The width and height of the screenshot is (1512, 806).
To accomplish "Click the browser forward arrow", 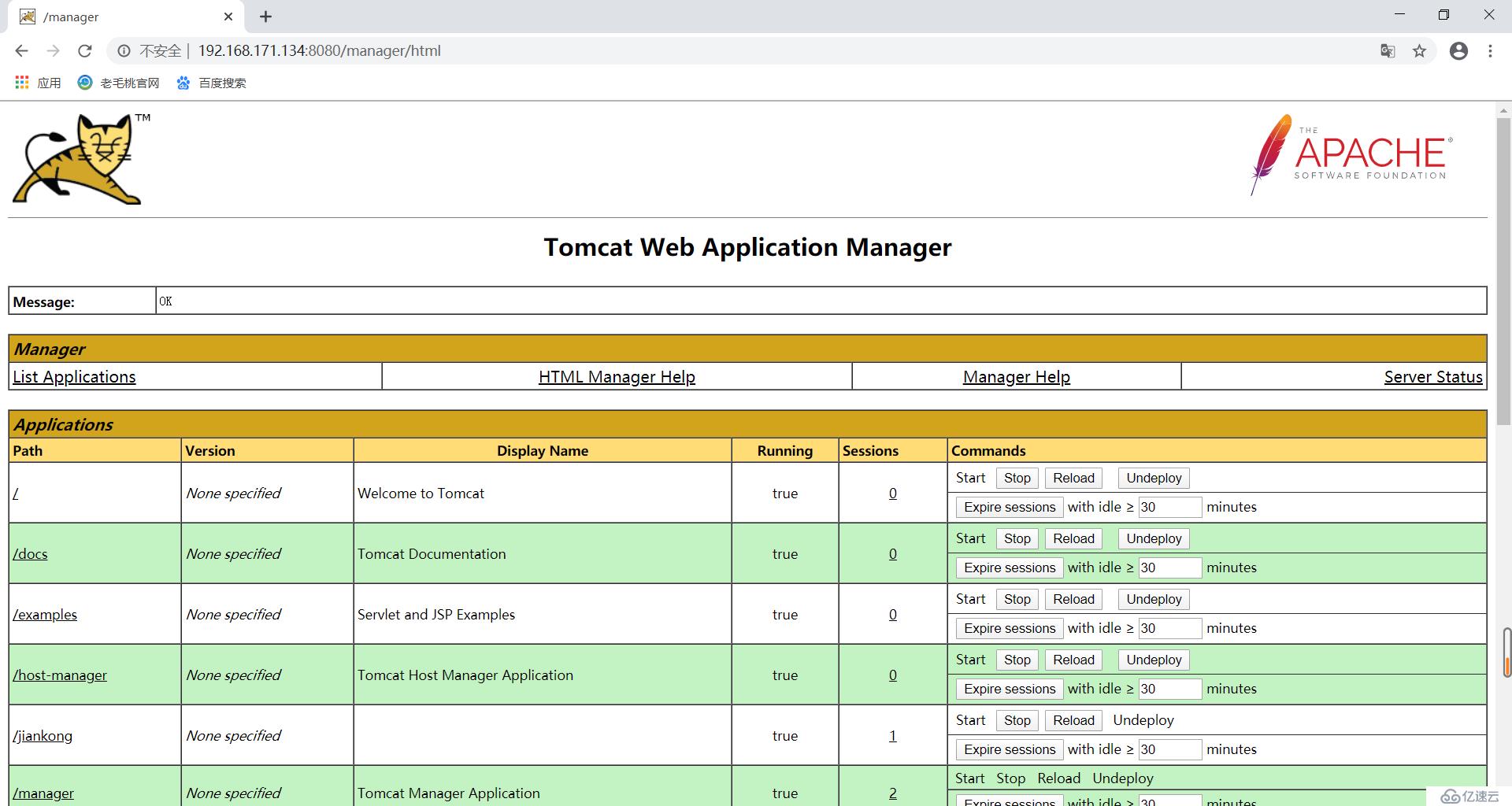I will (53, 51).
